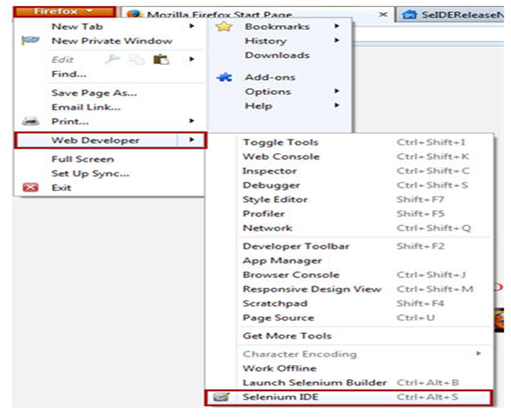
Task: Close the Mozilla Firefox Start Page tab
Action: pos(383,14)
